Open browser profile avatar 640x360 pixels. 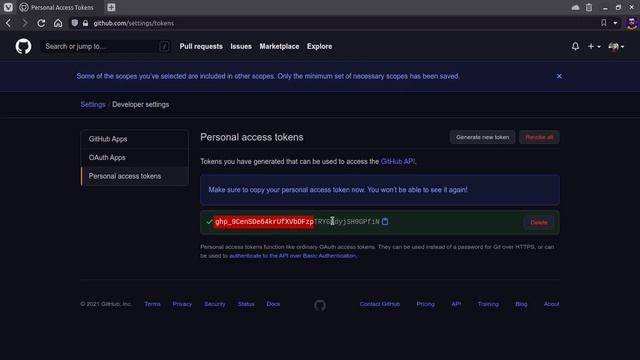[632, 23]
